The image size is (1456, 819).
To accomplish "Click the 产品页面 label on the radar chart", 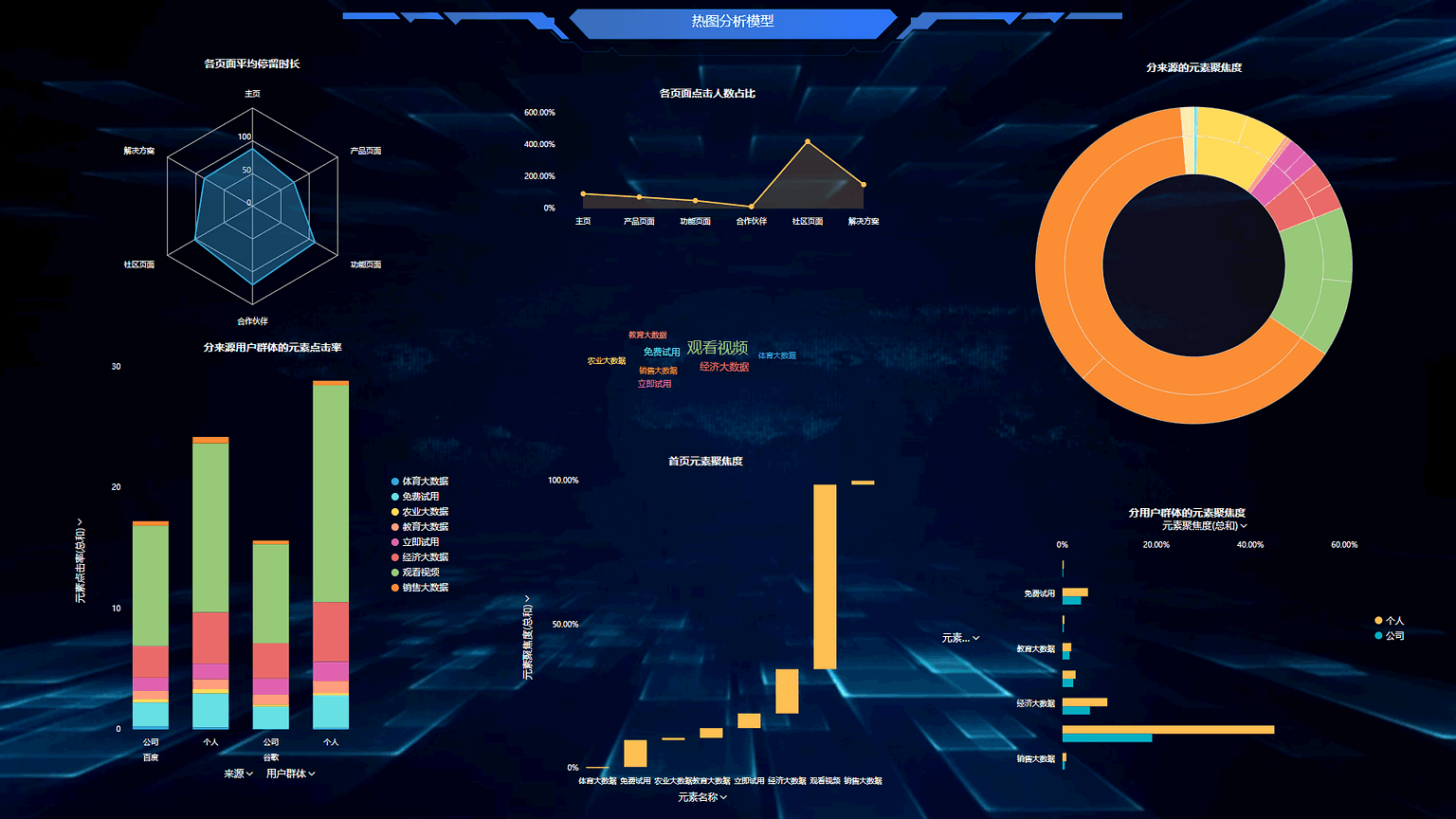I will pyautogui.click(x=366, y=151).
